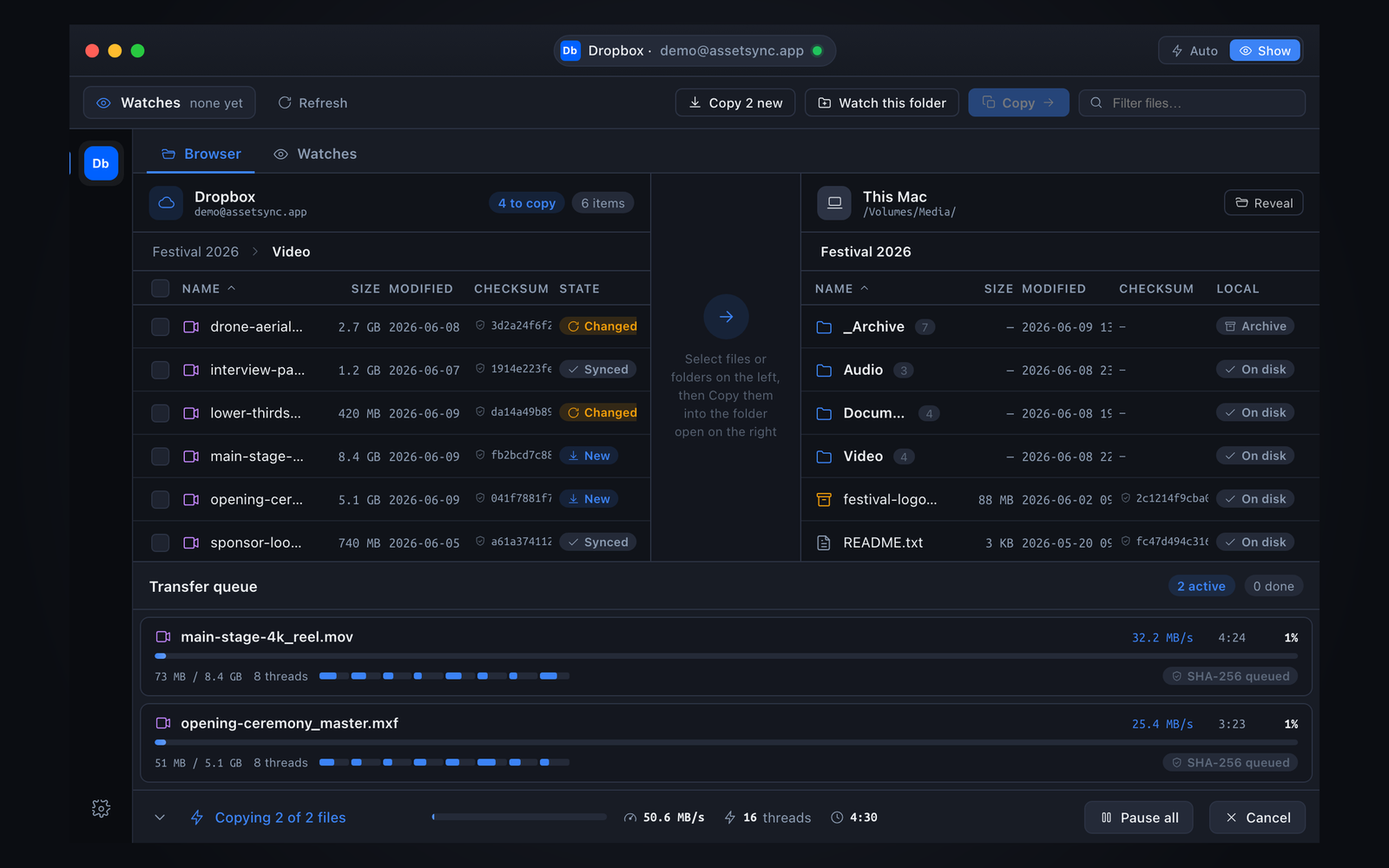Click the festival-logo archive box icon
1389x868 pixels.
click(x=824, y=500)
